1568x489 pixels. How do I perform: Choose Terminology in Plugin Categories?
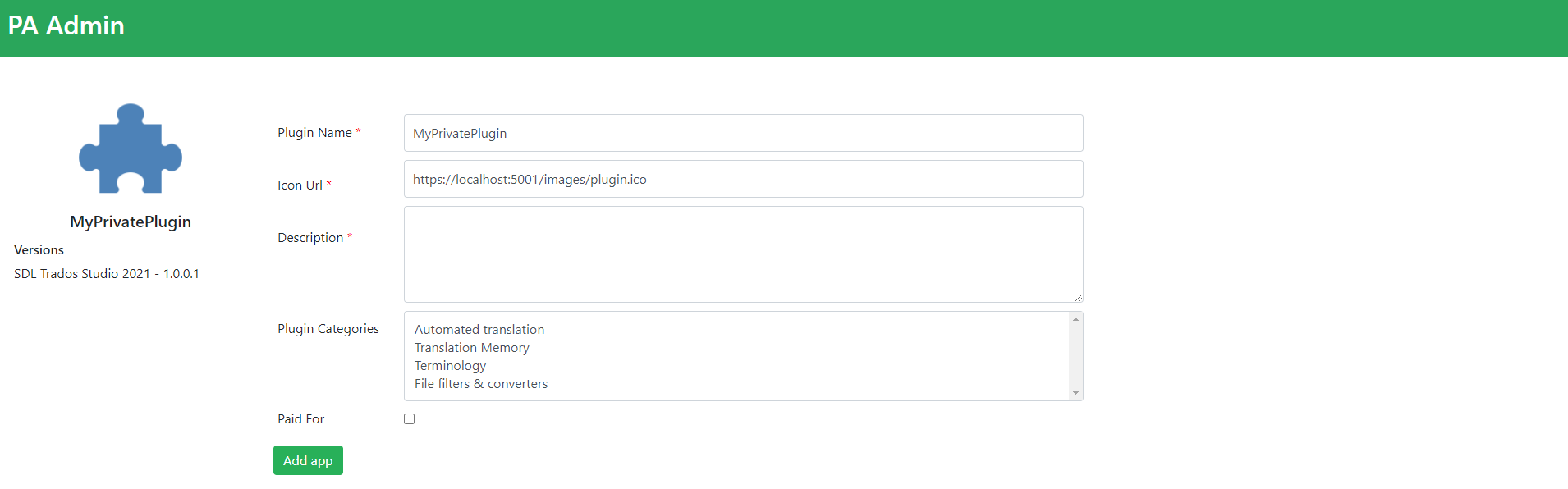[450, 365]
